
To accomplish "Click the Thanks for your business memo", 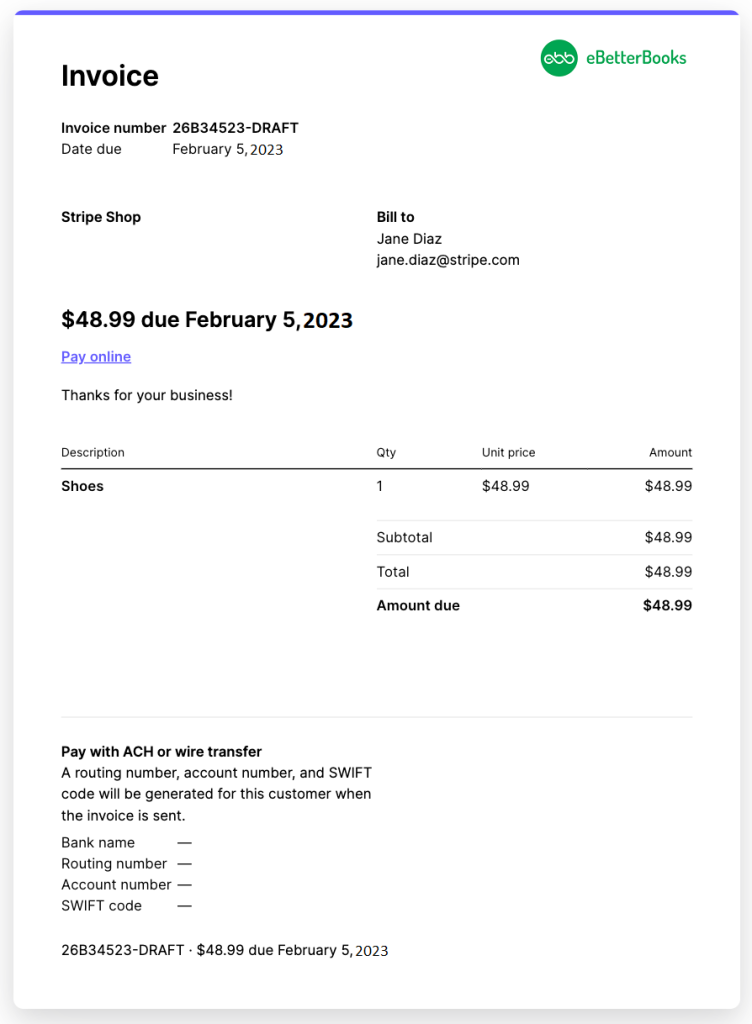I will tap(147, 395).
